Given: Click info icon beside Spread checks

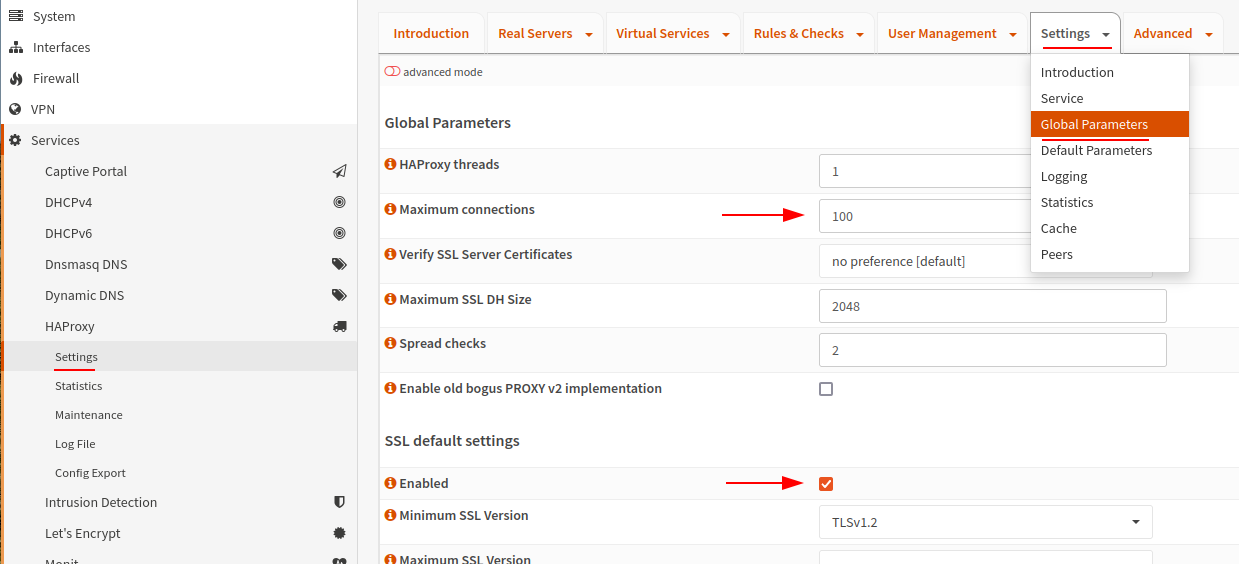Looking at the screenshot, I should coord(391,343).
